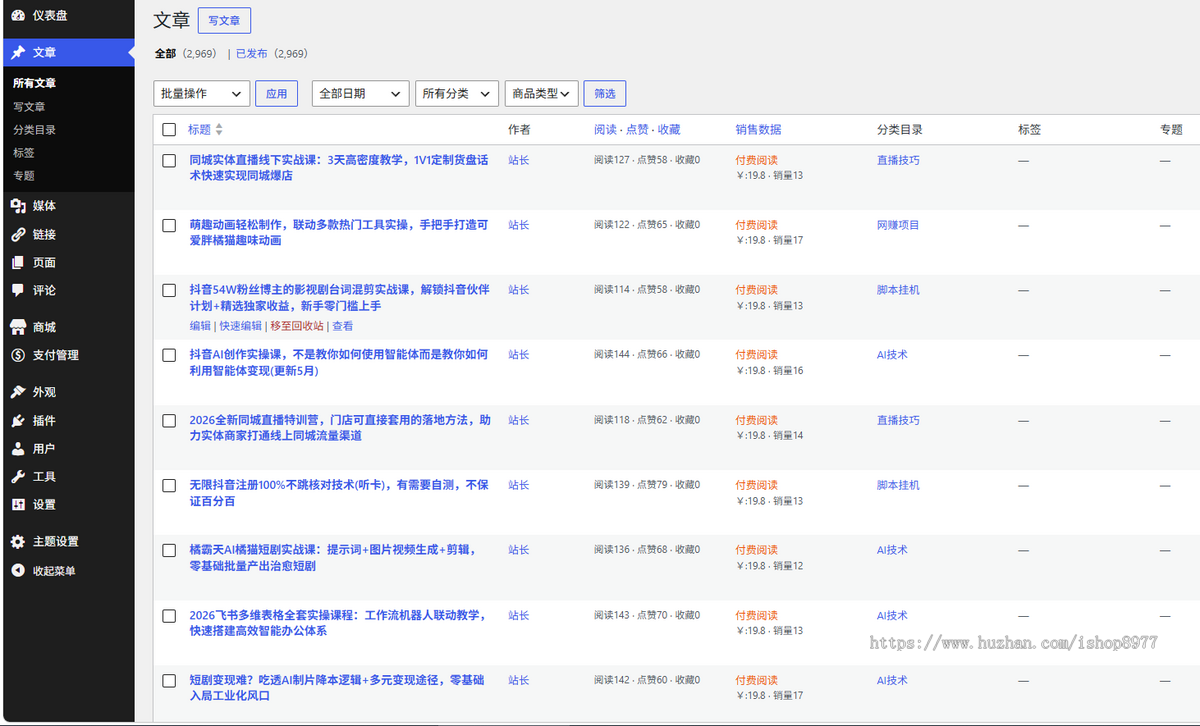Click 快速编辑 under 抖音54W粉丝博主 article
The image size is (1200, 726).
[241, 326]
